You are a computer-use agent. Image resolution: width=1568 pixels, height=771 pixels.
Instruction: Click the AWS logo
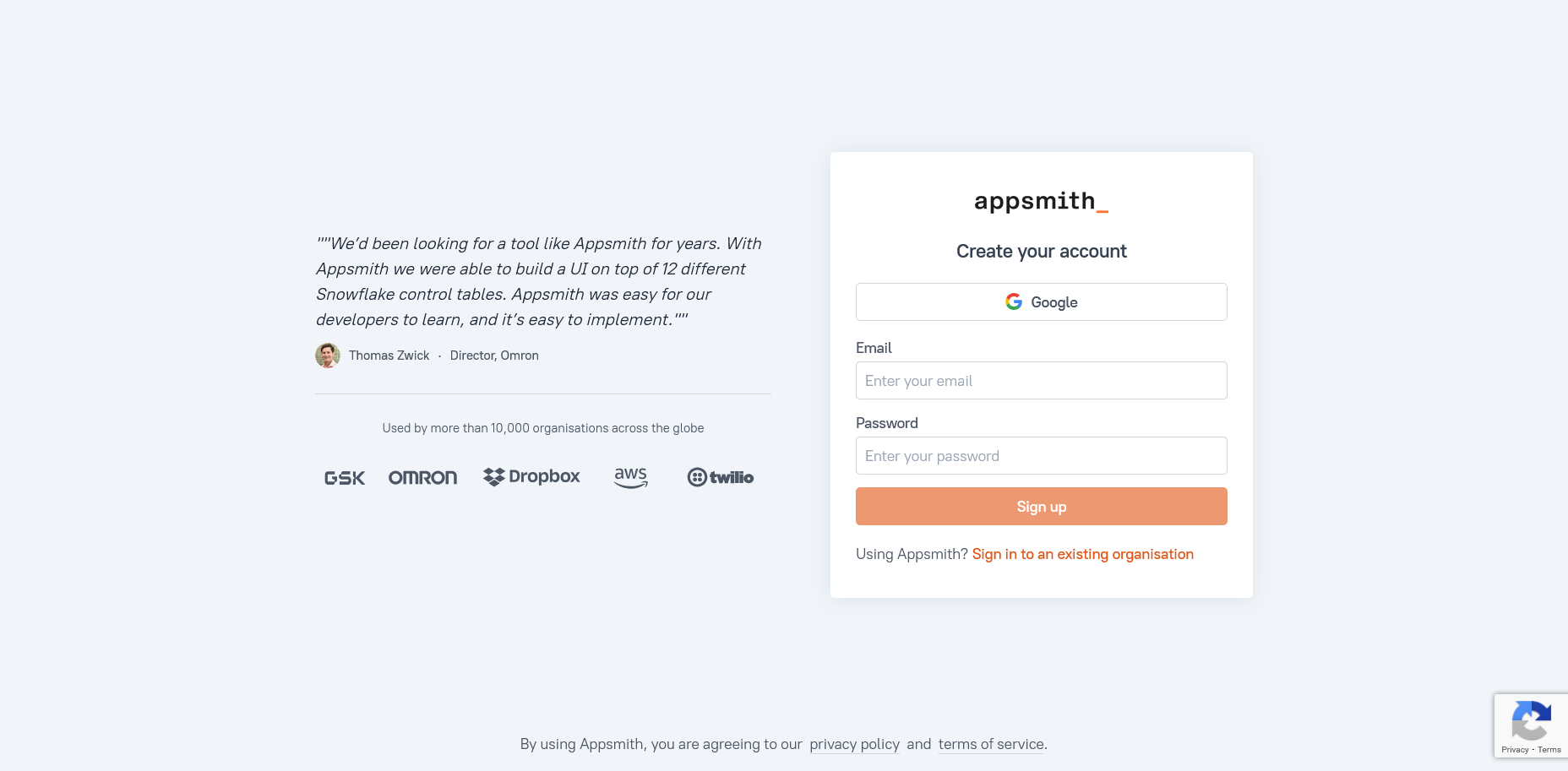[631, 477]
